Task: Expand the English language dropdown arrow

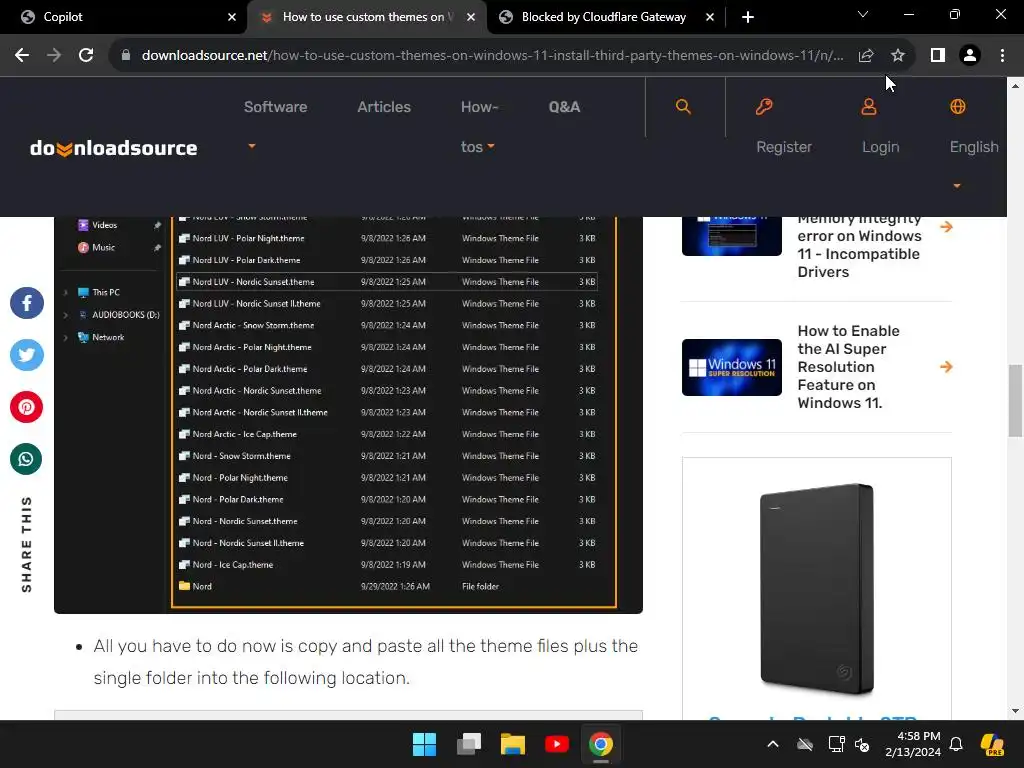Action: (x=957, y=186)
